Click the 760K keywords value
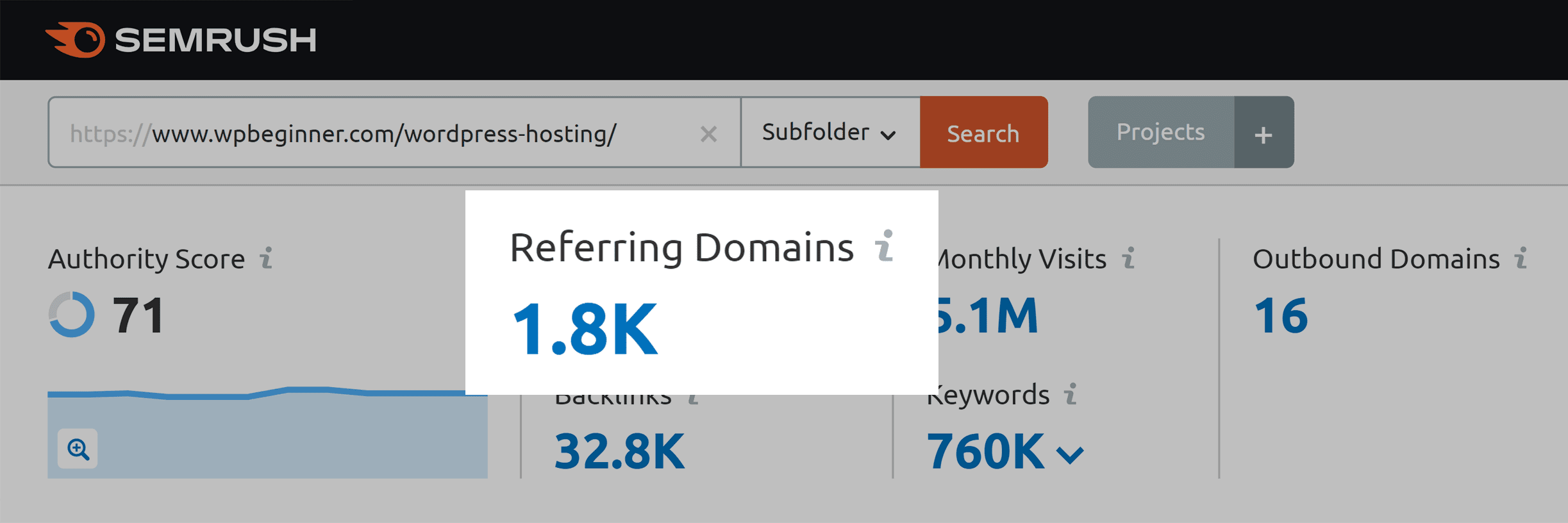 (x=986, y=451)
